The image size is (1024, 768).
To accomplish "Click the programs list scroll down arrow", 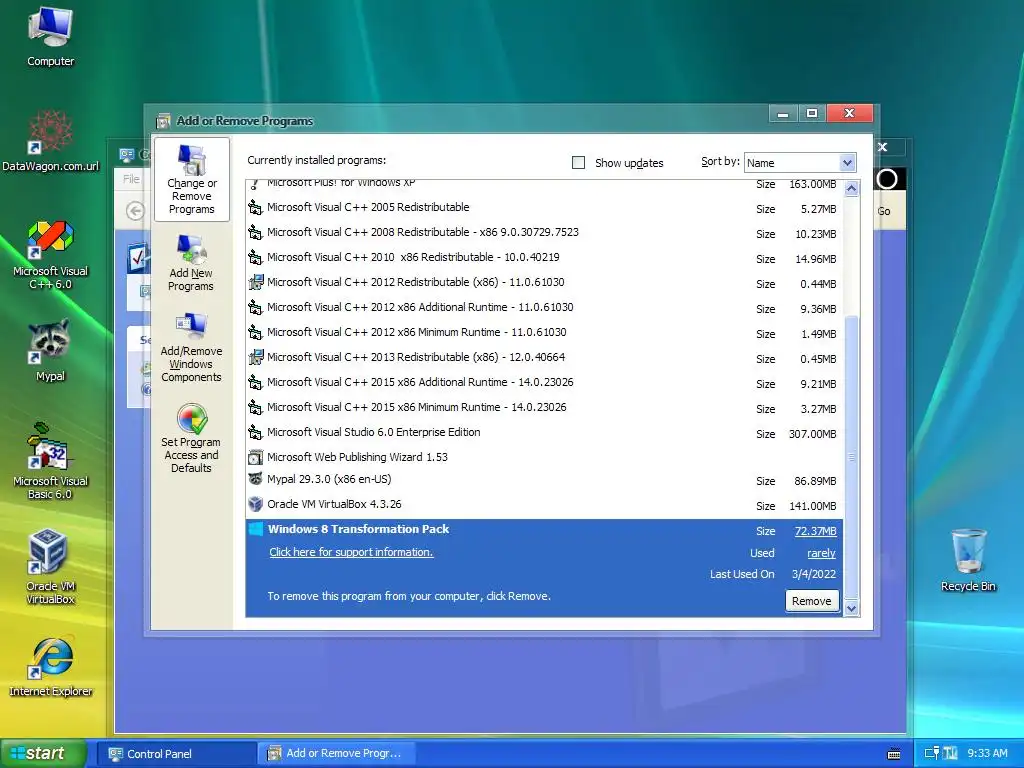I will (851, 609).
